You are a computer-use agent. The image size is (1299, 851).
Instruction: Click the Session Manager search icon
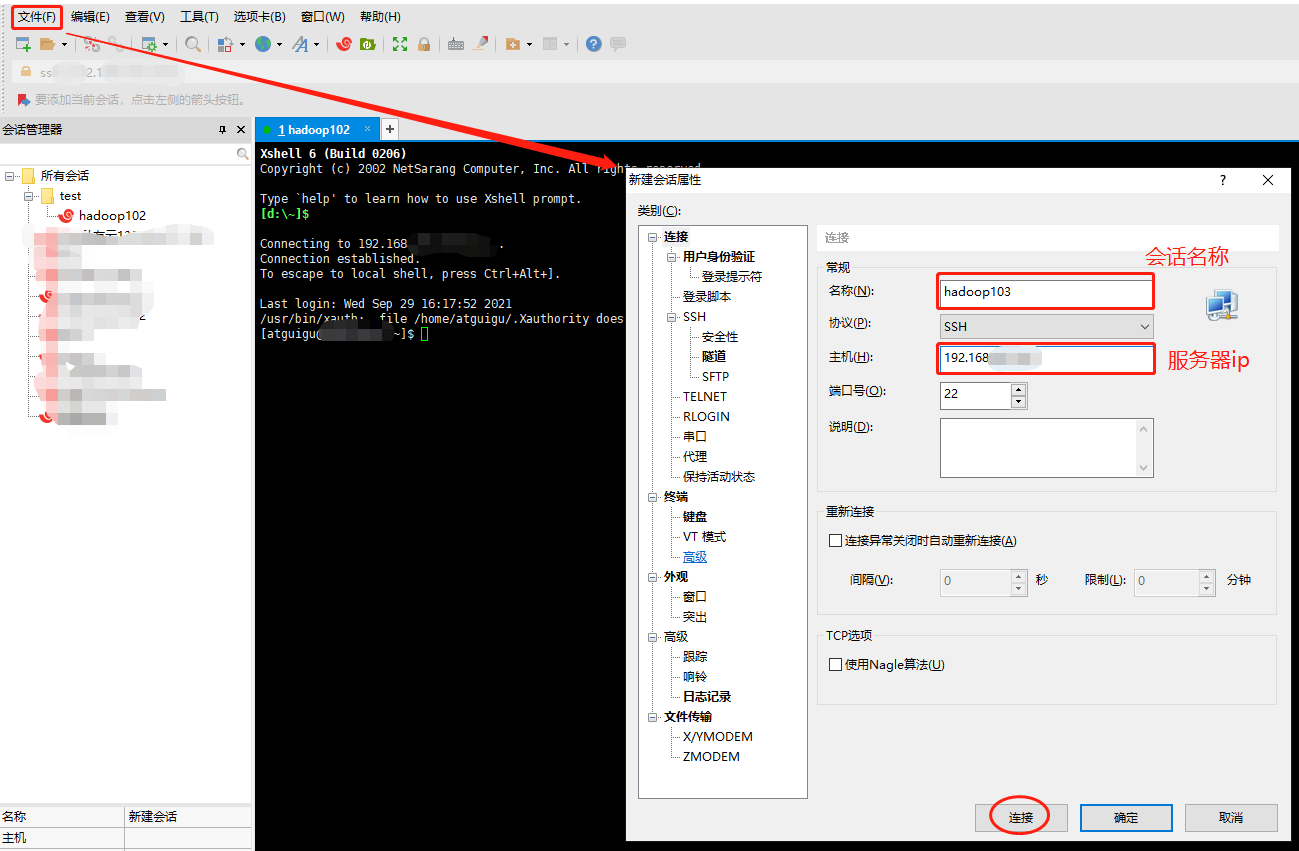pos(242,154)
